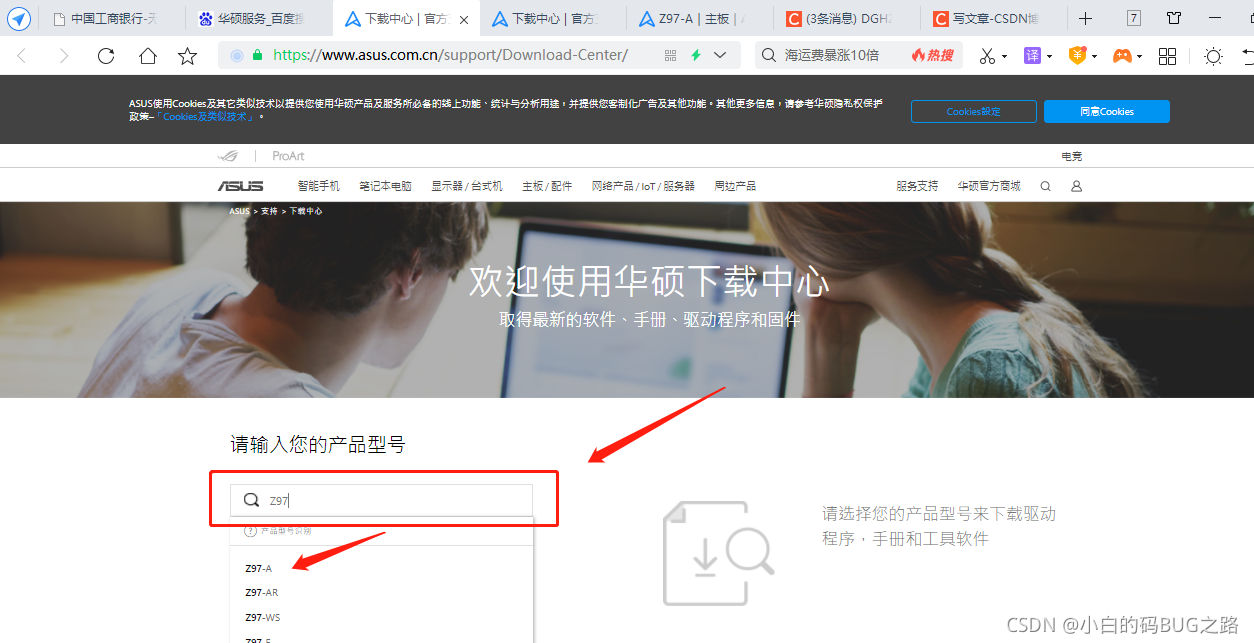Screen dimensions: 1254x643
Task: Open 显示器 / 台式机 menu
Action: coord(467,186)
